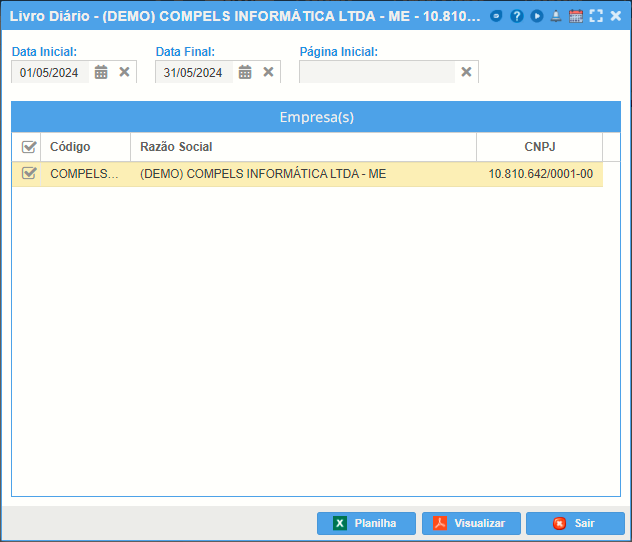Open the help question mark icon
This screenshot has height=542, width=632.
(x=516, y=16)
